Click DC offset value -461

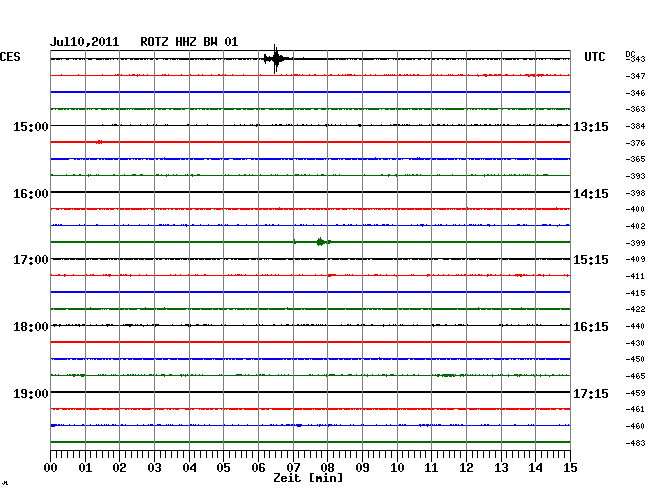(x=635, y=409)
